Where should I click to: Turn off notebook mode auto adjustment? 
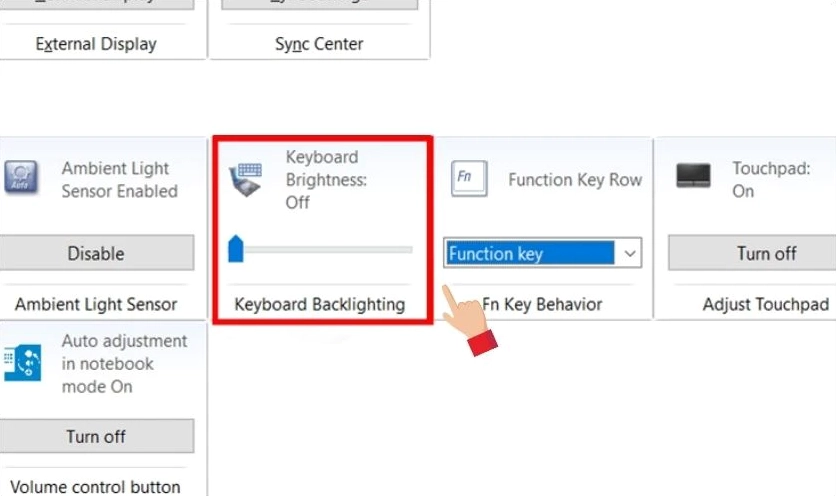96,436
